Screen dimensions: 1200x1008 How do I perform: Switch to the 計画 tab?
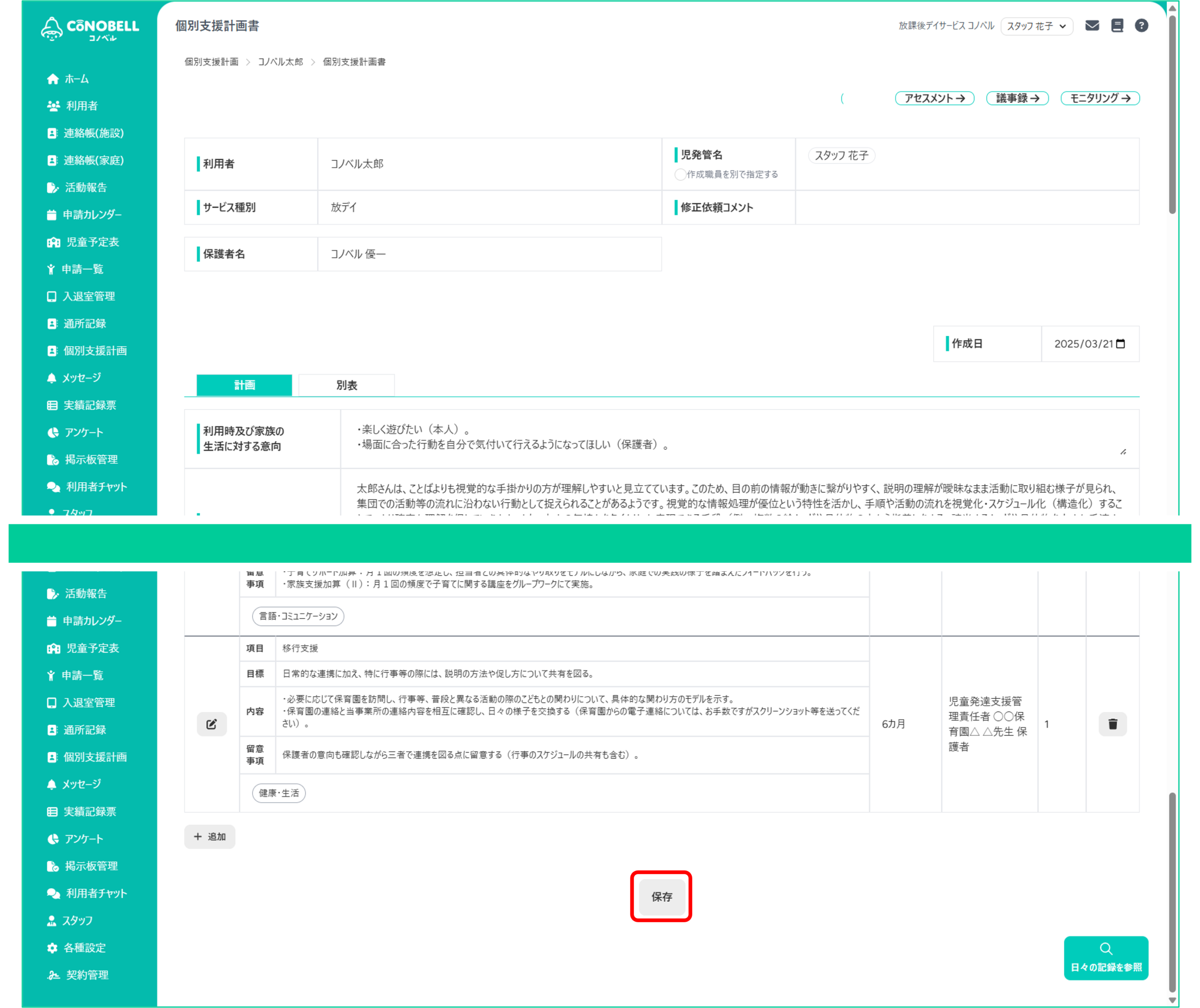(x=244, y=385)
